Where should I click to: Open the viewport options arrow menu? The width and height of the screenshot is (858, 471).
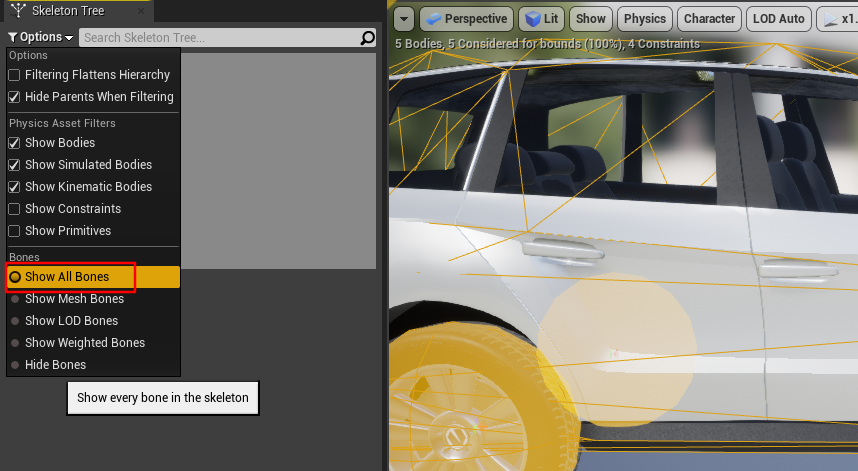[404, 19]
